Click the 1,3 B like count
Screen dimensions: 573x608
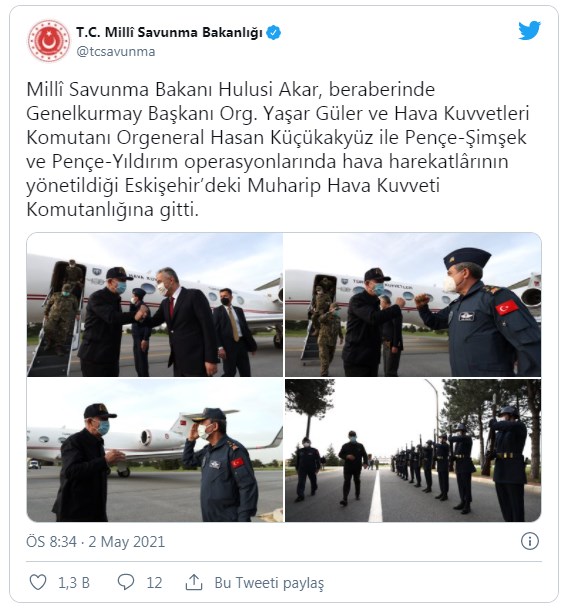74,583
